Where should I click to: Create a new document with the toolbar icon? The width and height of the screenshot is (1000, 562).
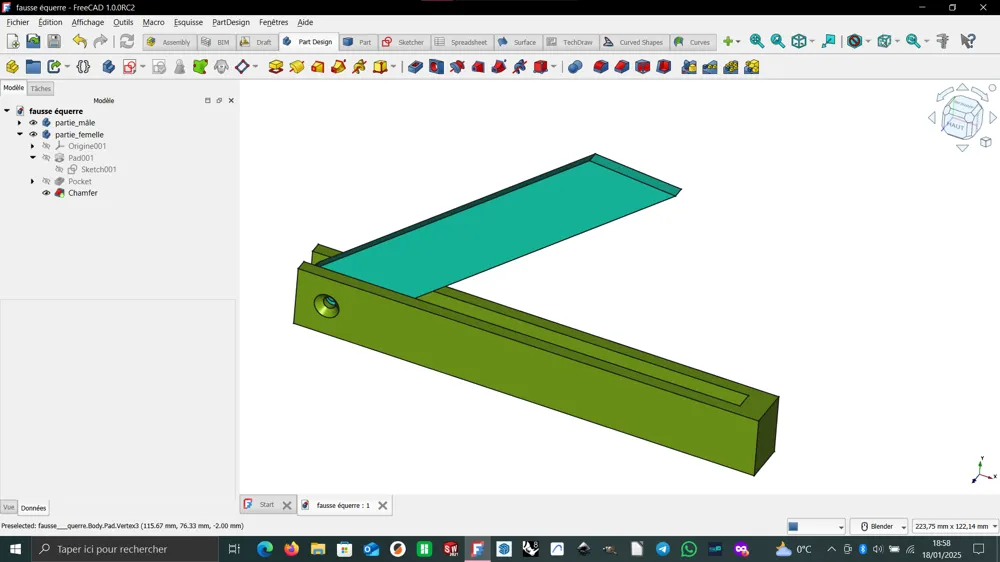(13, 41)
